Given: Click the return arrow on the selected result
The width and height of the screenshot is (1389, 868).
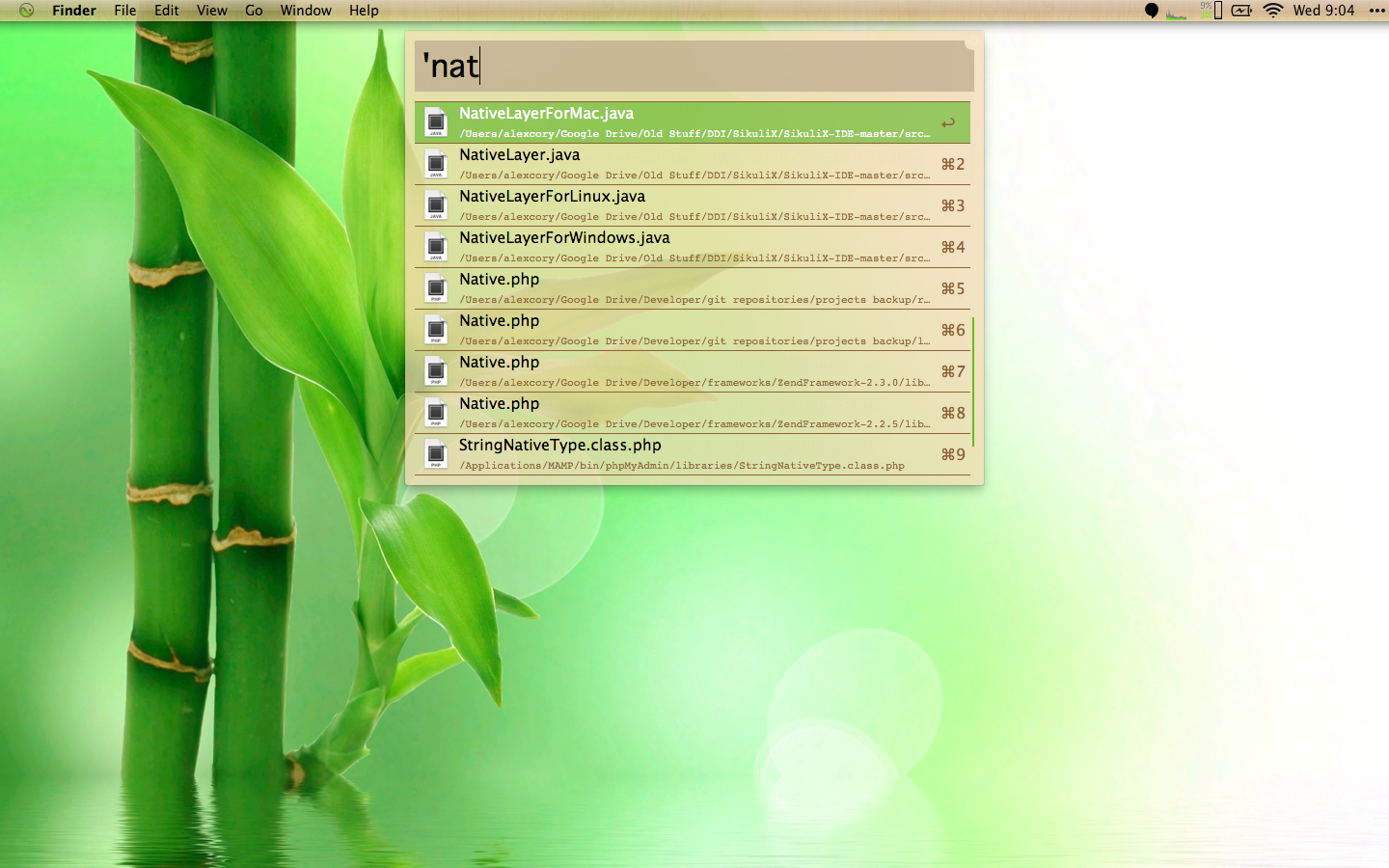Looking at the screenshot, I should (x=948, y=123).
